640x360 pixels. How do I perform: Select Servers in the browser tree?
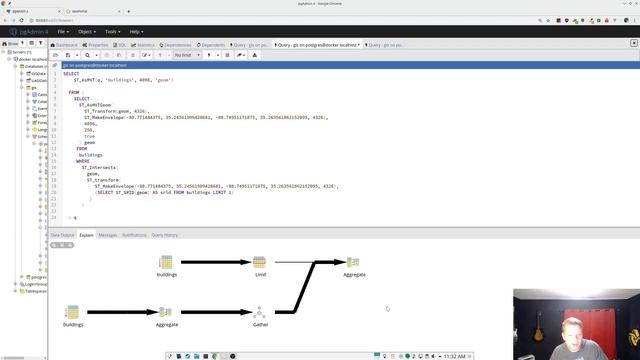coord(22,52)
